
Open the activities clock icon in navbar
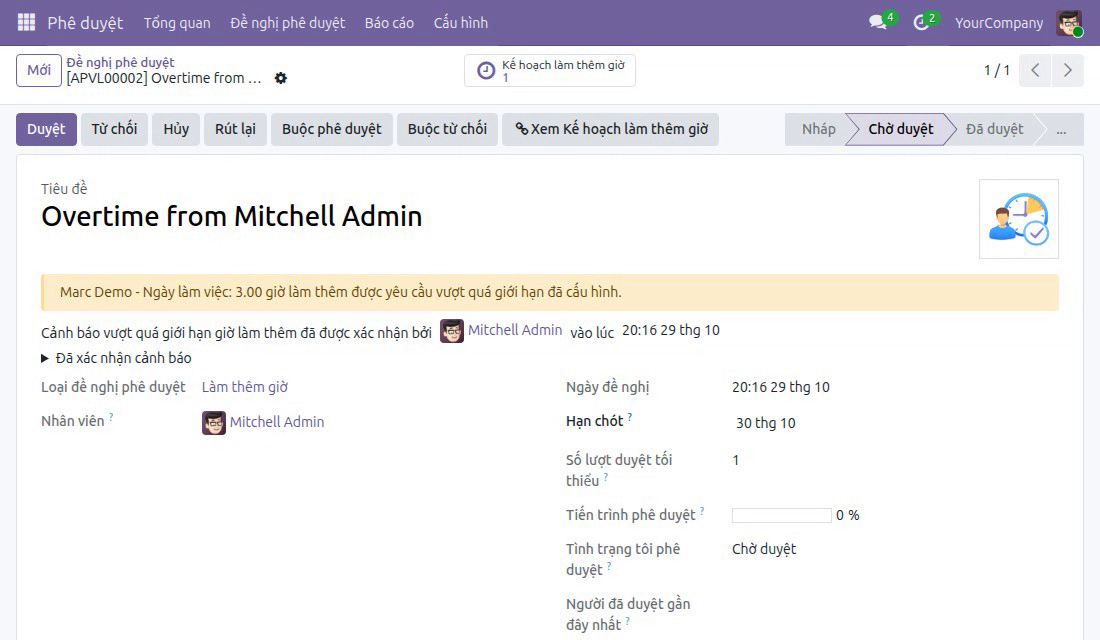[x=921, y=22]
